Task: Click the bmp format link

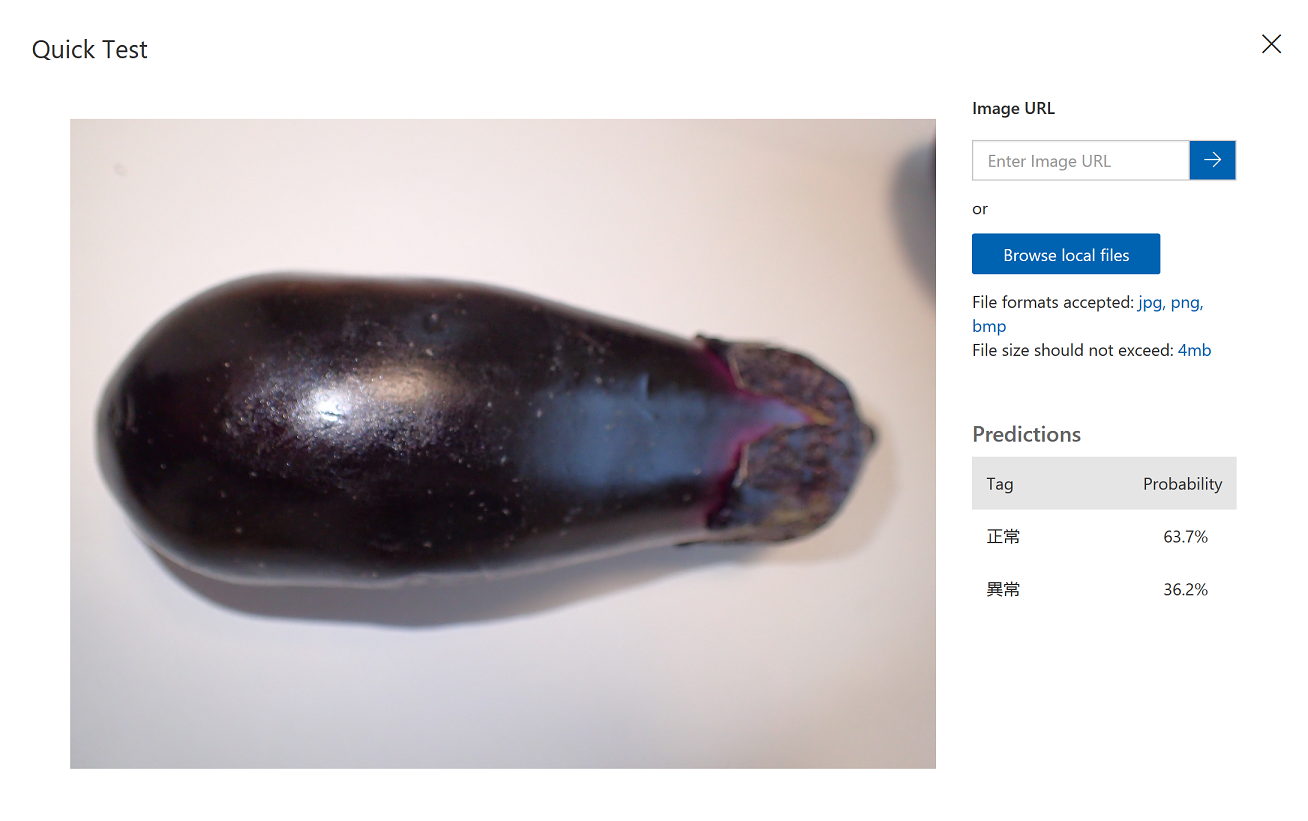Action: (x=989, y=326)
